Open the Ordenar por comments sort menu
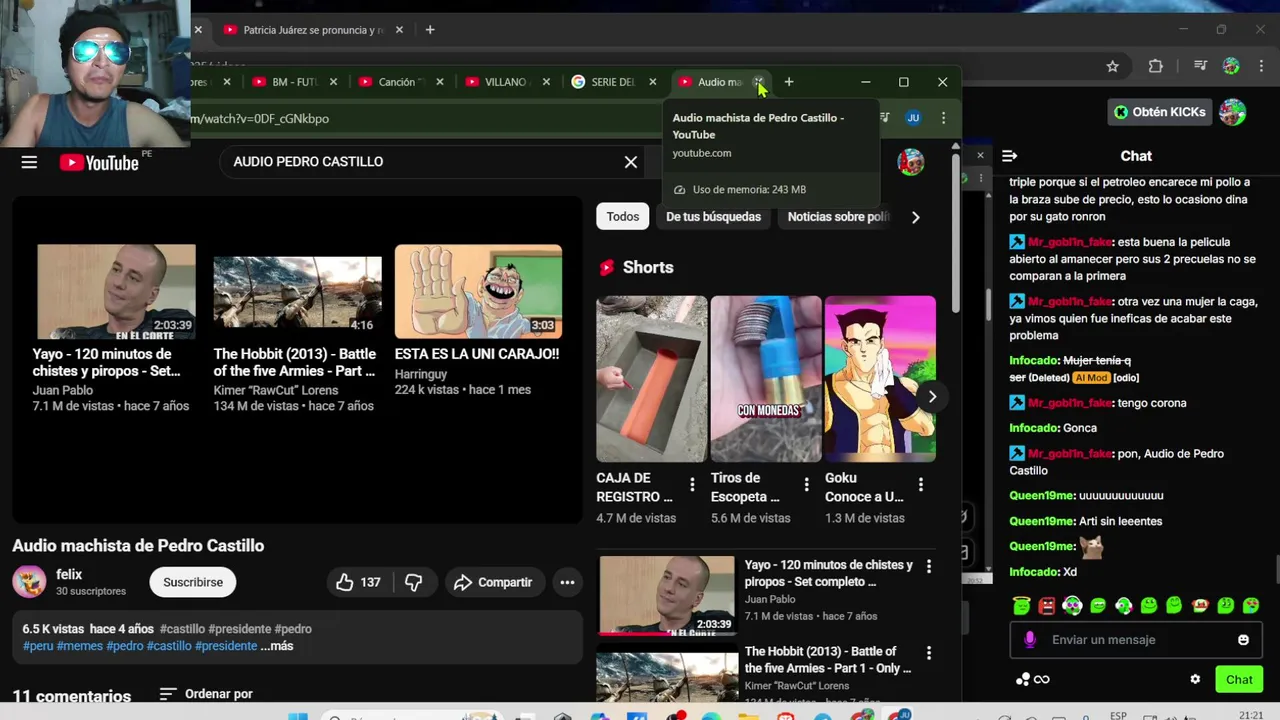 click(x=206, y=694)
